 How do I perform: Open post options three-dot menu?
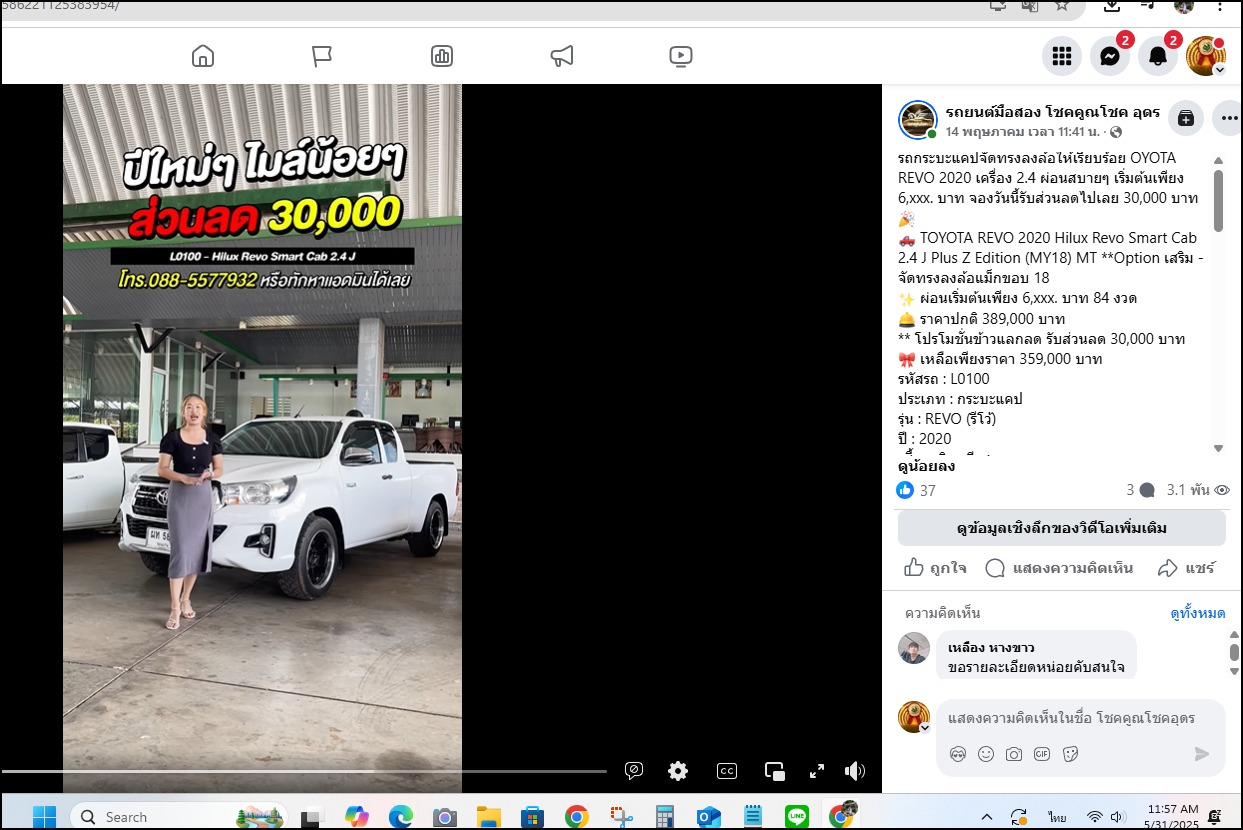(x=1228, y=118)
